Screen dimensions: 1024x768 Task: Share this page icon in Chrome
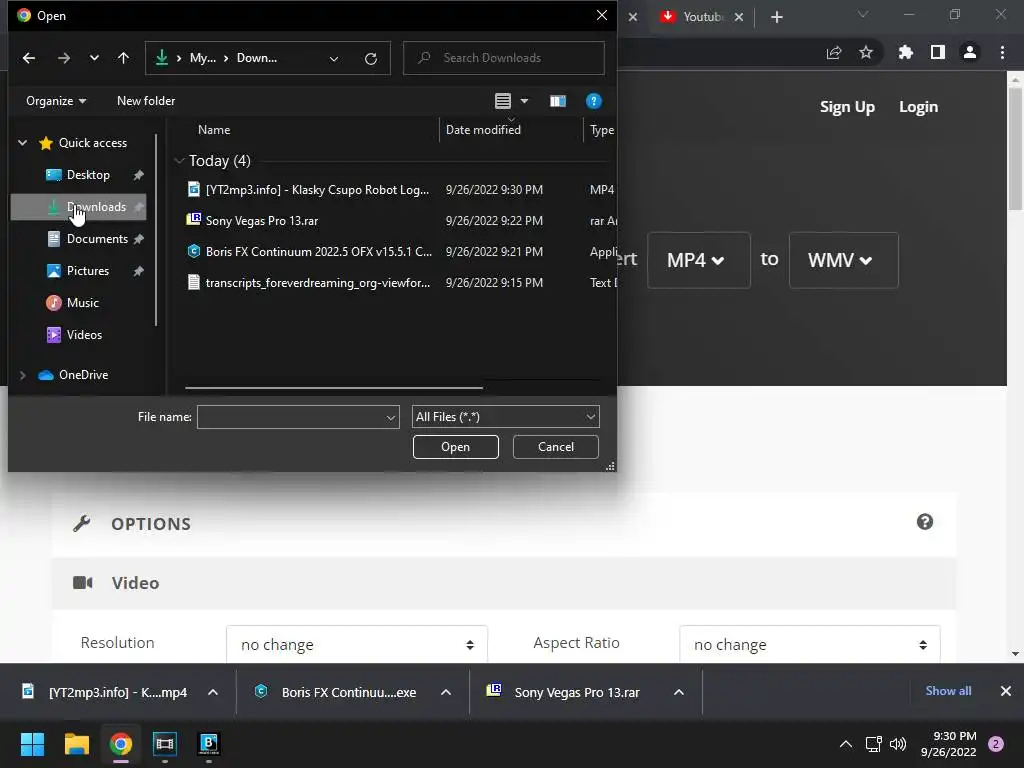pyautogui.click(x=833, y=53)
